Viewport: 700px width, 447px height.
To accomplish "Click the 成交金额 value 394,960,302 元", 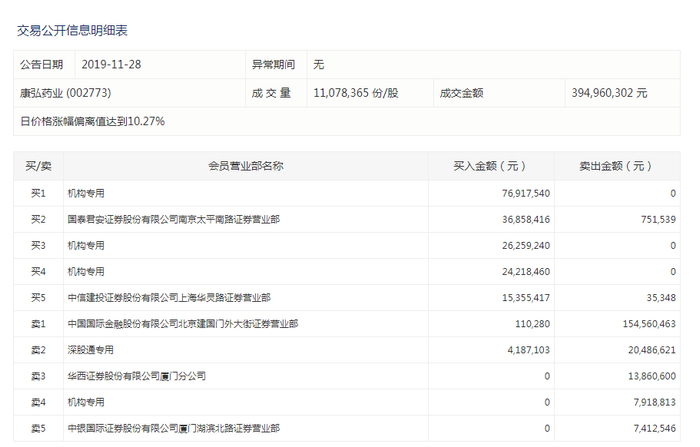I will (x=609, y=93).
